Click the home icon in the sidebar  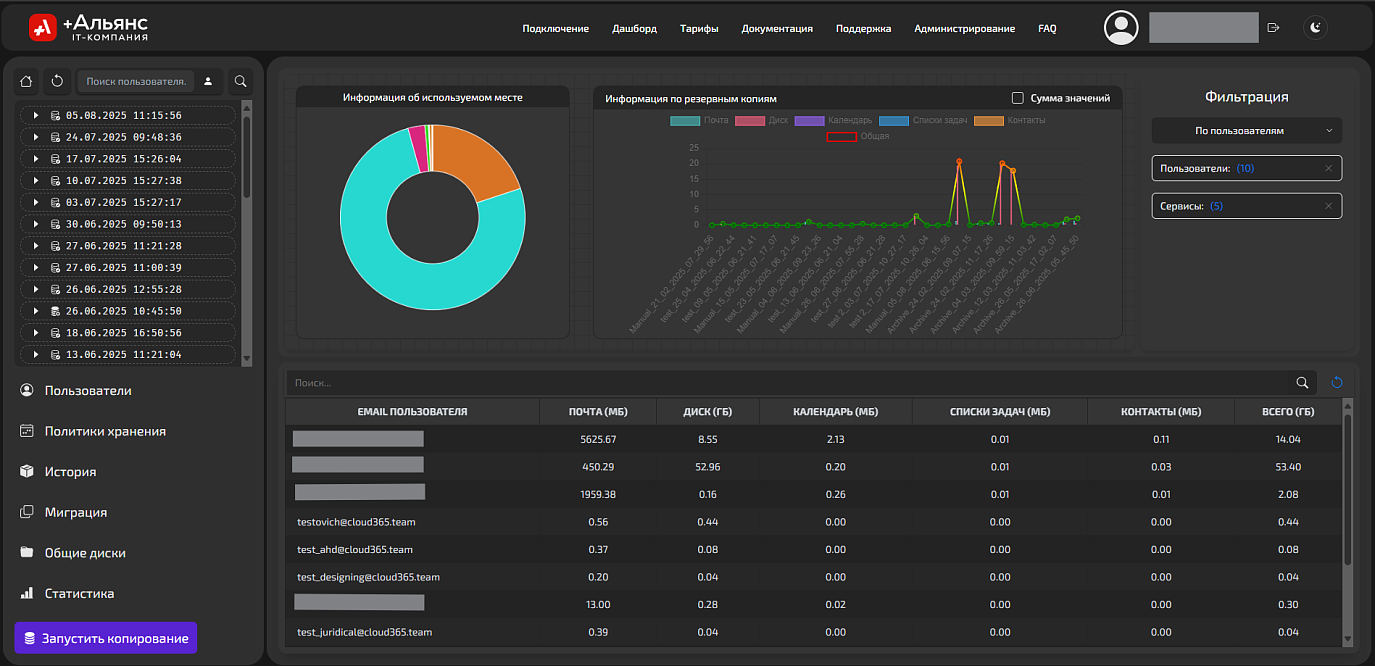(x=27, y=81)
